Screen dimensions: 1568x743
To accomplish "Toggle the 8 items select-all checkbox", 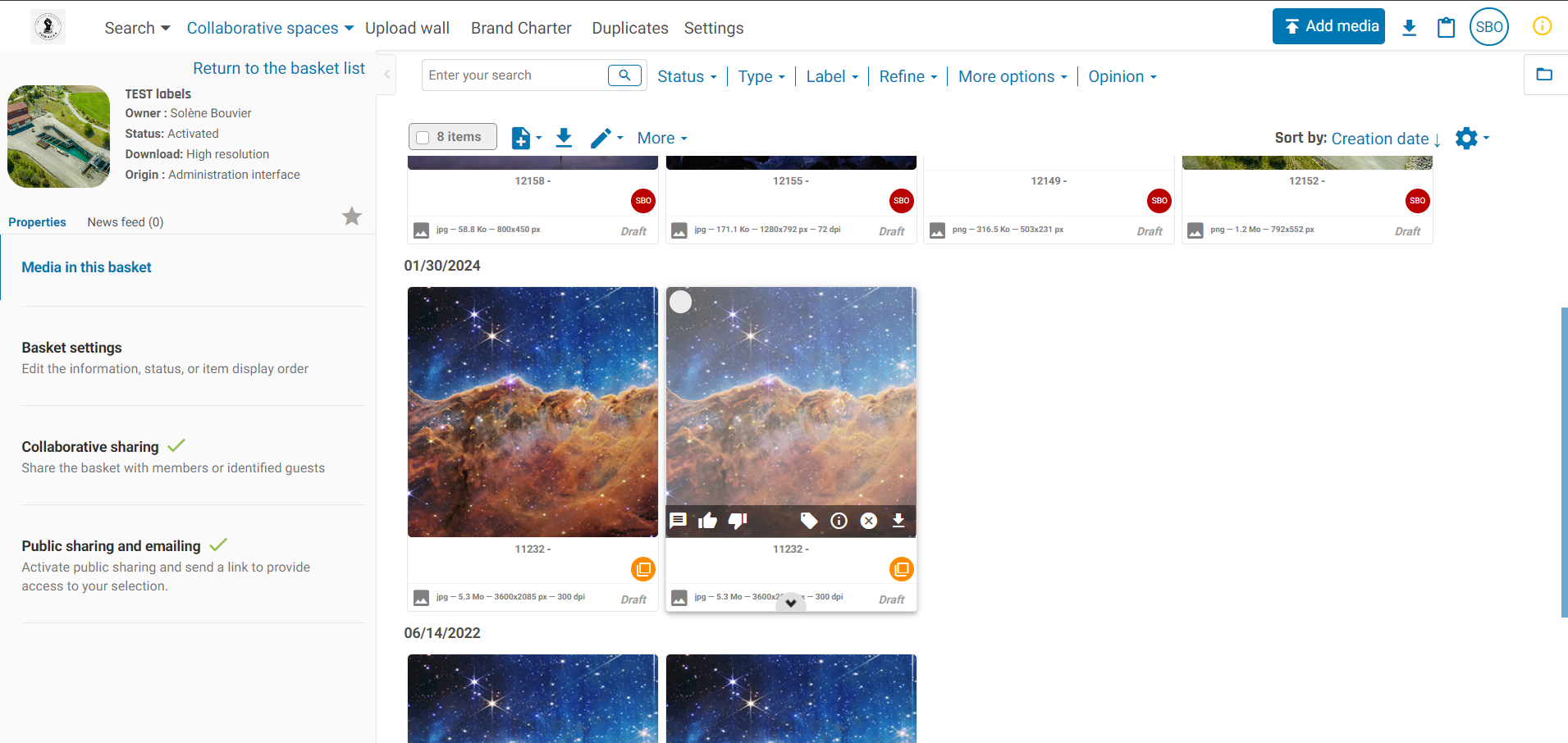I will coord(423,138).
